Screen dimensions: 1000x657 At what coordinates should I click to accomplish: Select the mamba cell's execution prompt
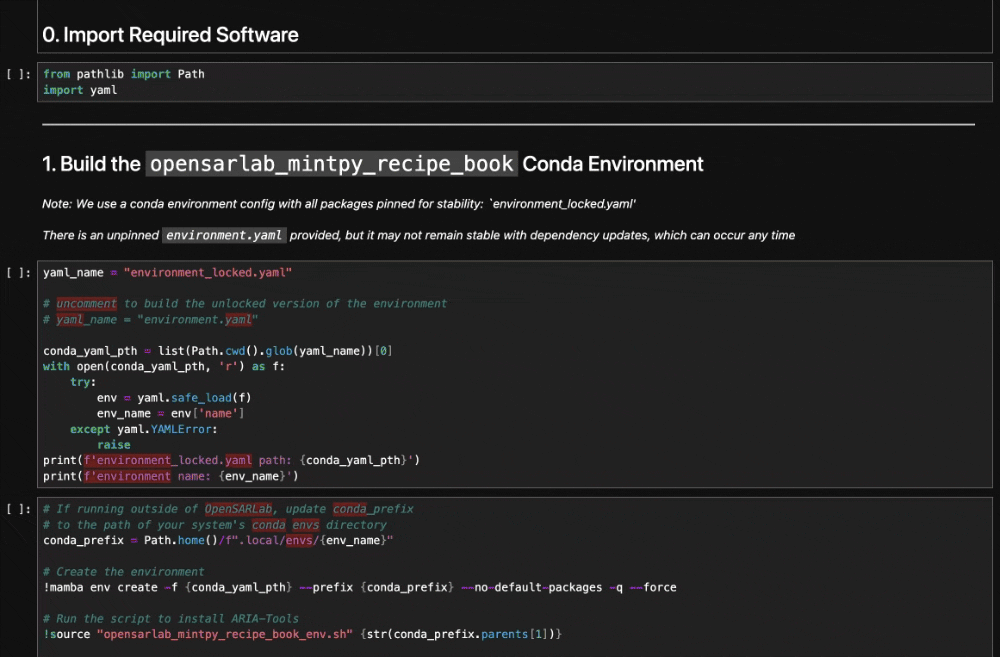(20, 509)
